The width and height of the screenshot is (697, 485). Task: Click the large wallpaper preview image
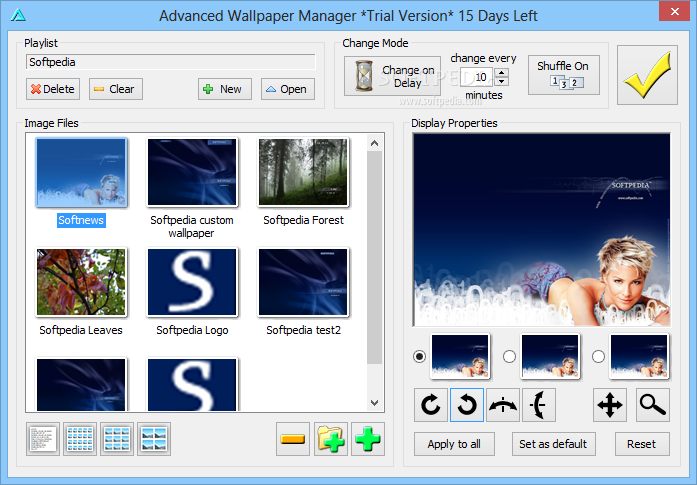[541, 230]
